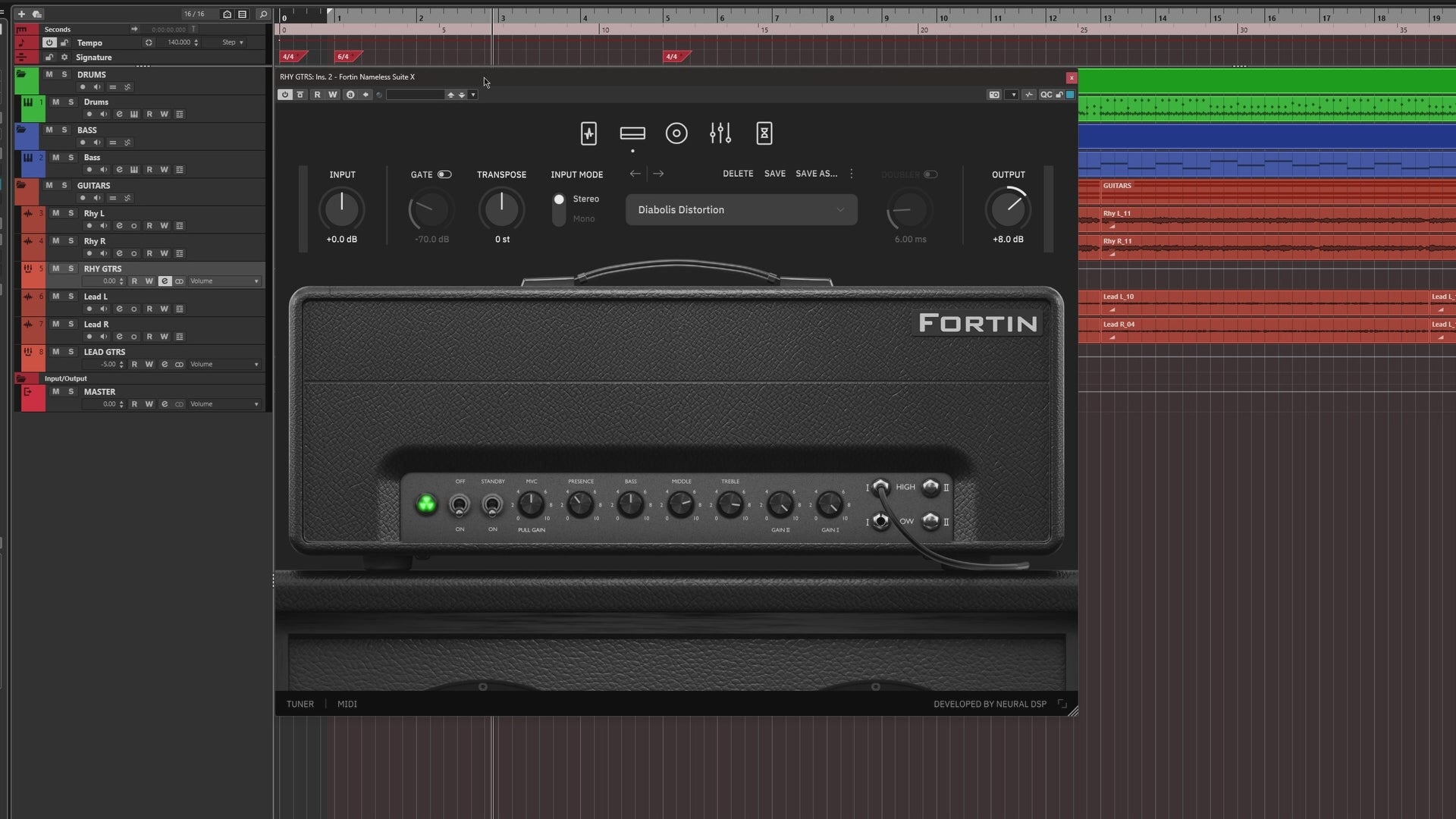This screenshot has width=1456, height=819.
Task: Open track presets icon beside plus
Action: click(36, 14)
